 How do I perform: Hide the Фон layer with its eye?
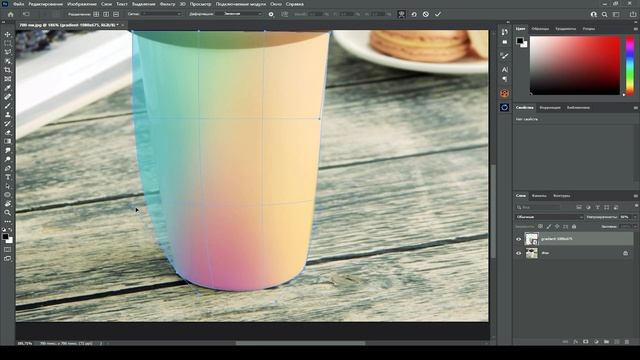coord(519,253)
